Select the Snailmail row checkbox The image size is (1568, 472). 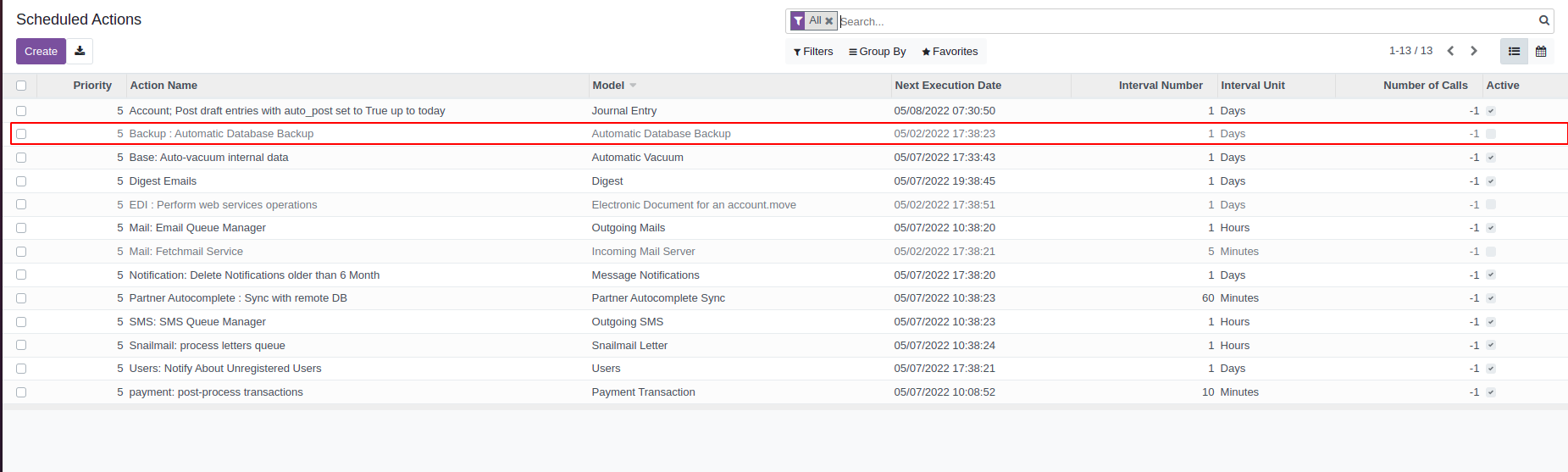point(21,345)
